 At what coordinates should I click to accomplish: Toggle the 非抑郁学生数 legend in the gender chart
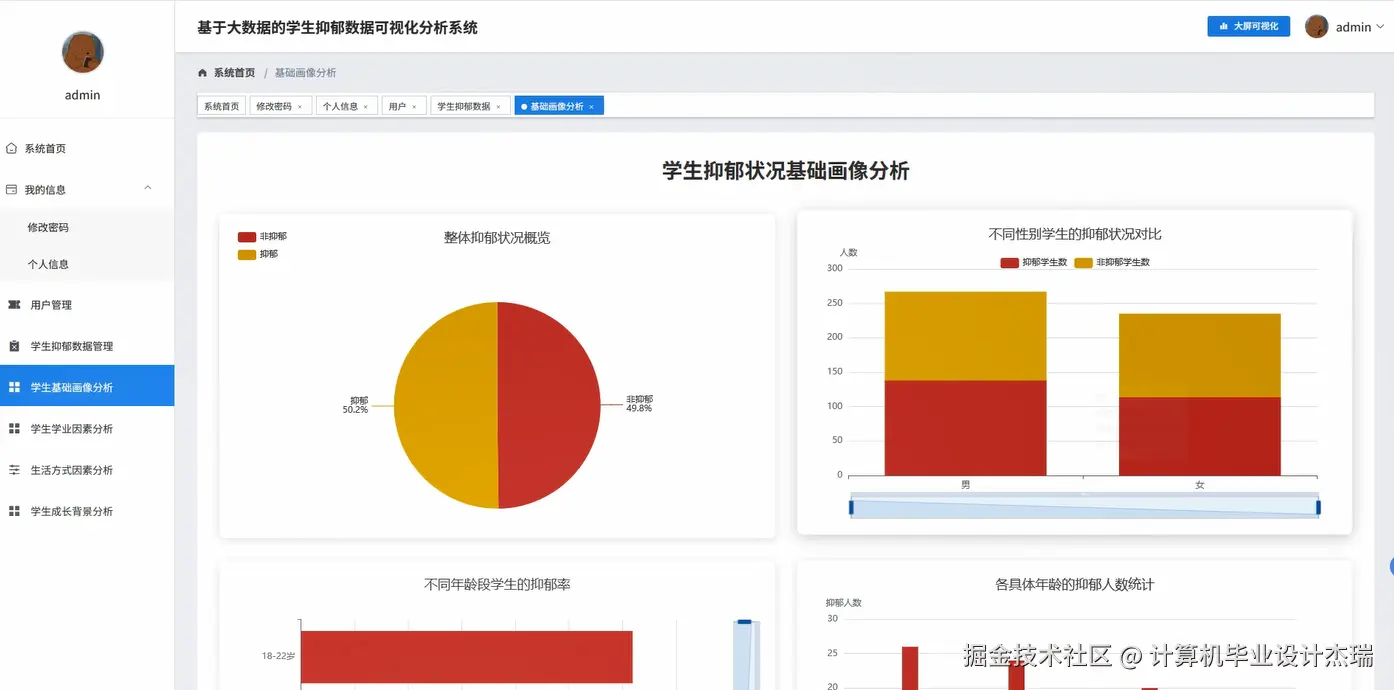tap(1112, 262)
